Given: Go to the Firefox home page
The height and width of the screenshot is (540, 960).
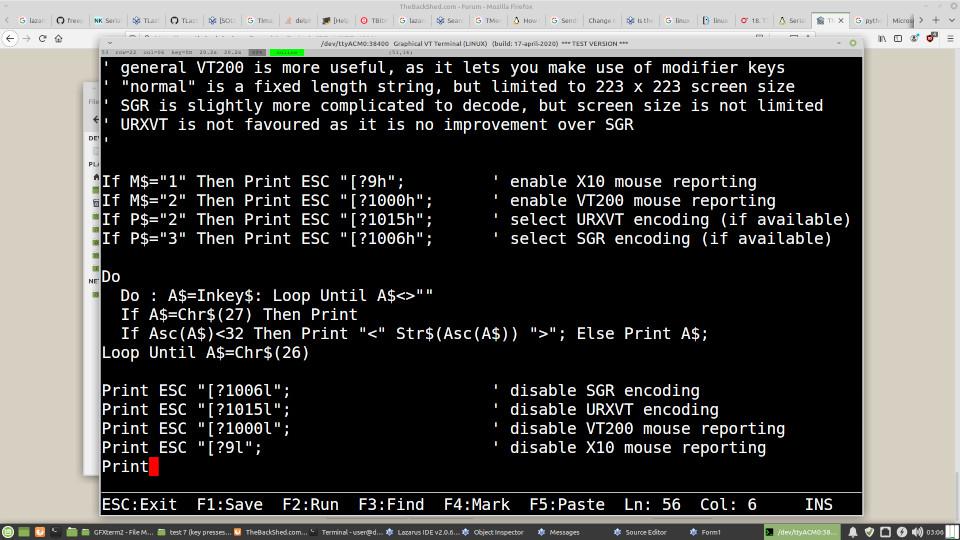Looking at the screenshot, I should click(x=59, y=38).
